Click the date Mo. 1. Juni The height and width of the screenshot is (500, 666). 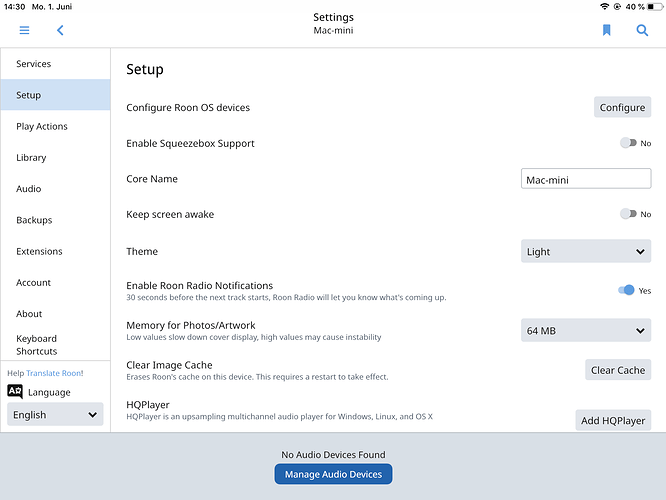point(52,6)
